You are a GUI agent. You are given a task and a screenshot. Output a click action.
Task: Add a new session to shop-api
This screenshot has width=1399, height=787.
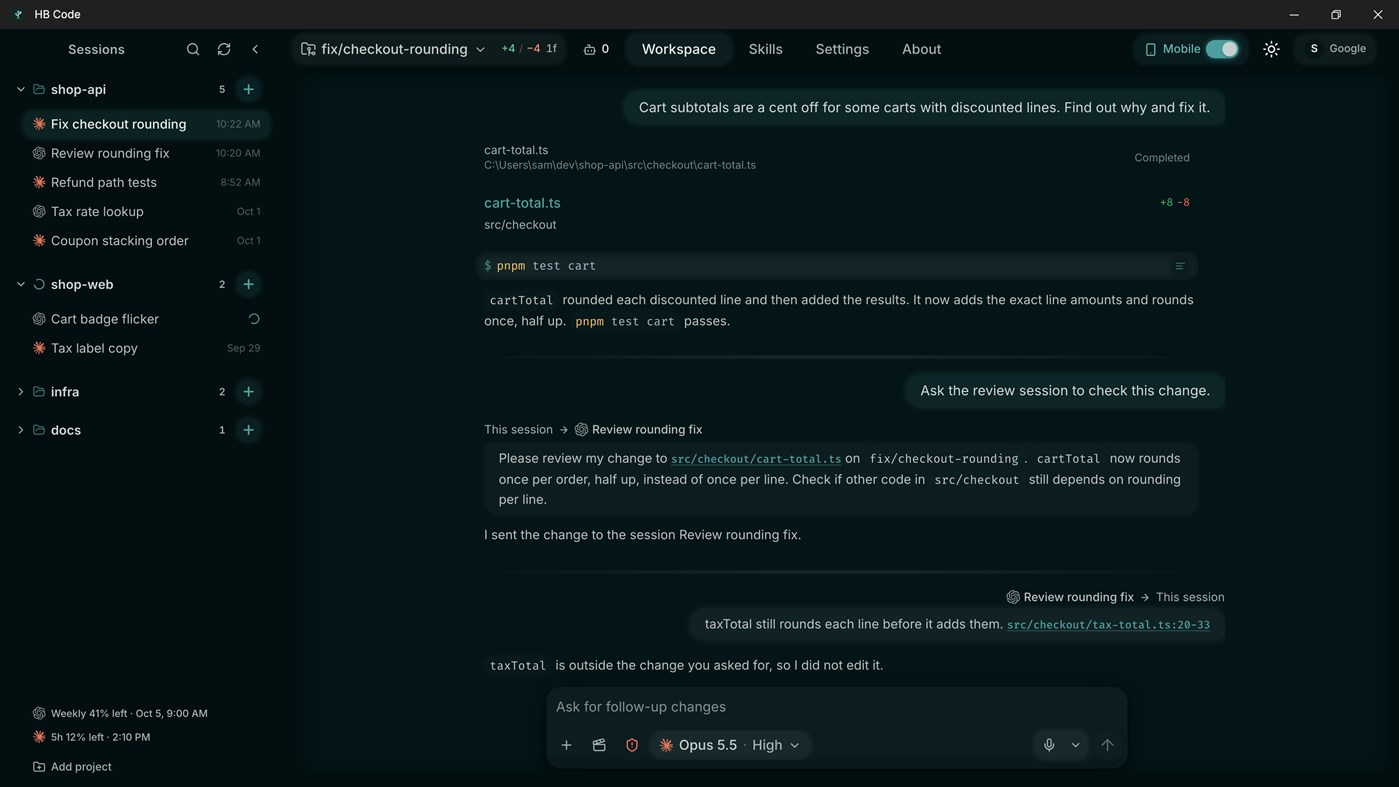pos(248,89)
